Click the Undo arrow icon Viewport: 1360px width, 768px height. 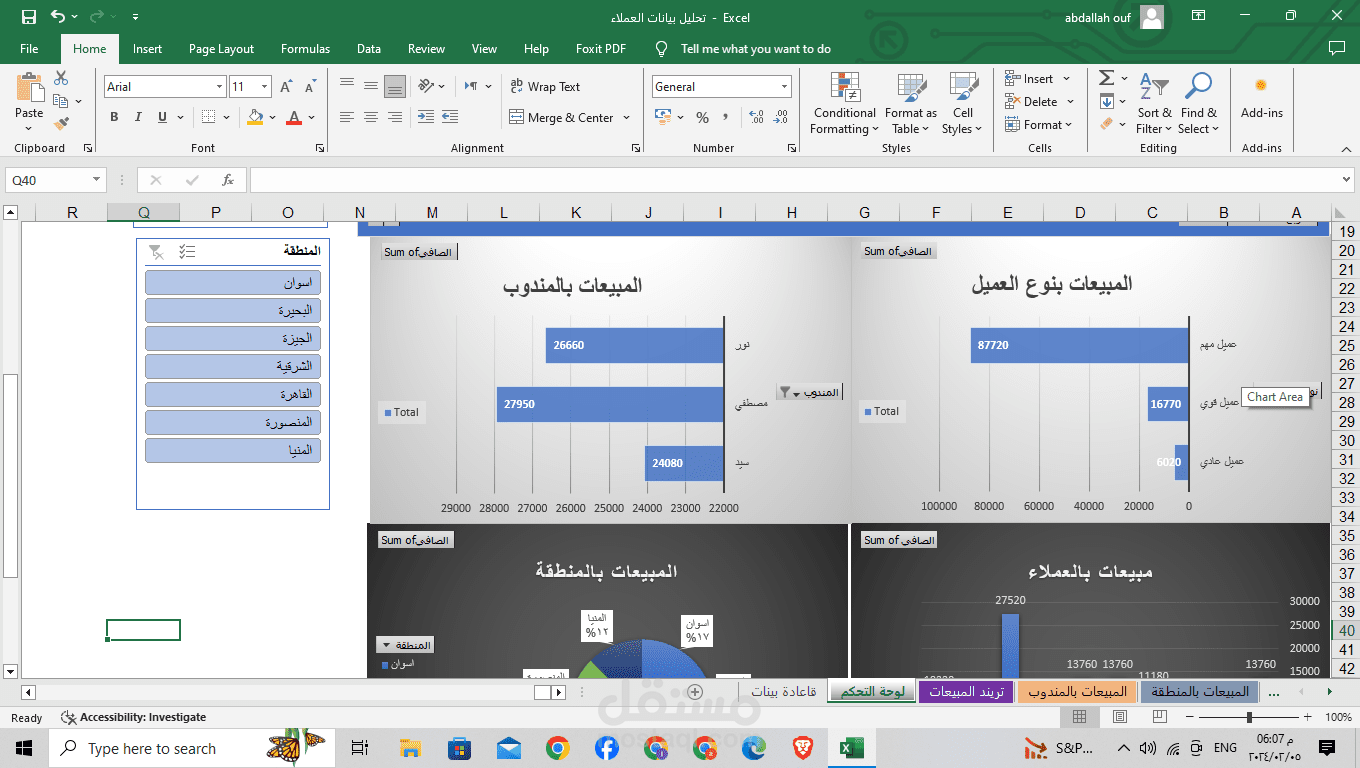[x=58, y=17]
